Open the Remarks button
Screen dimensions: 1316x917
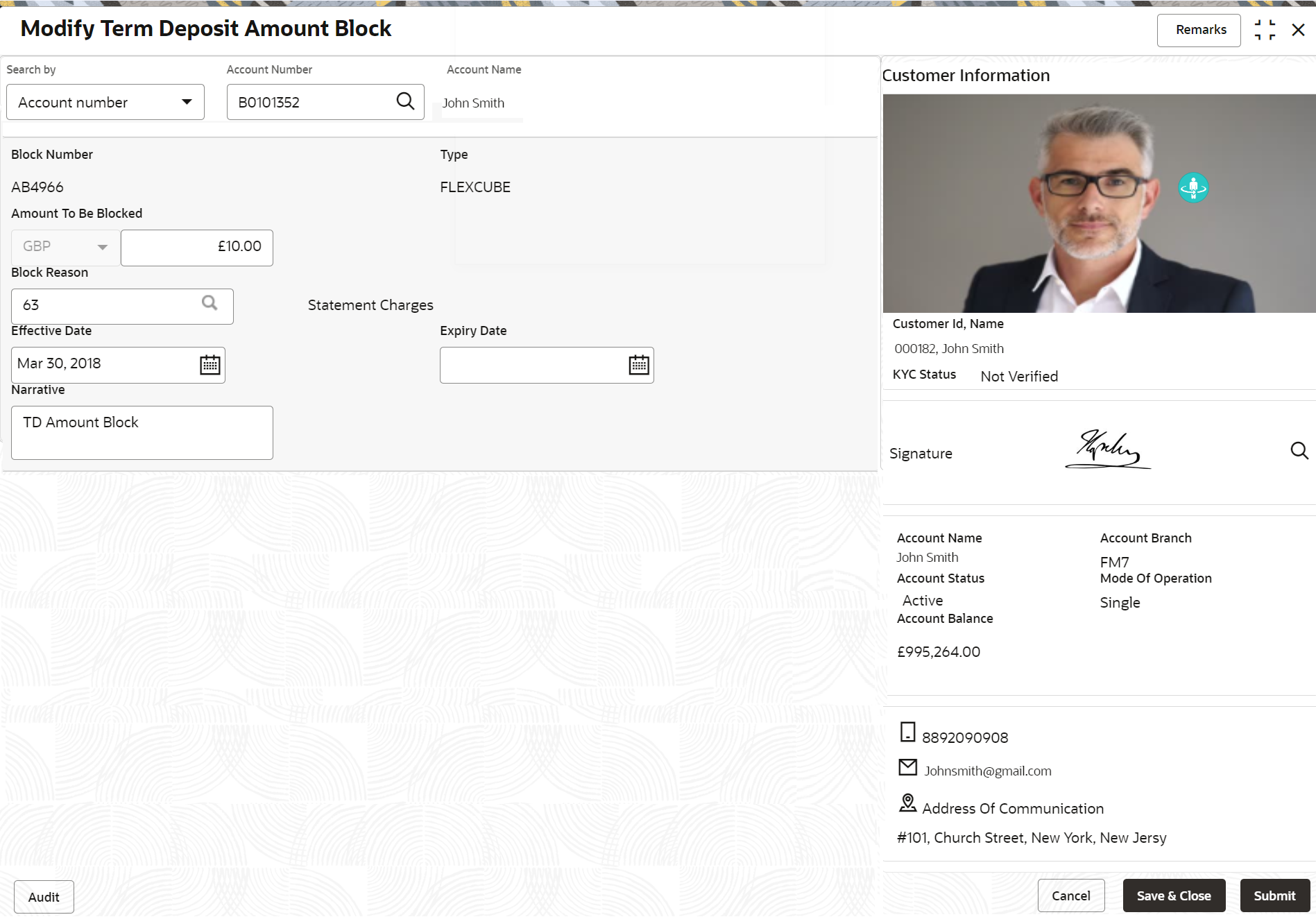click(x=1199, y=30)
